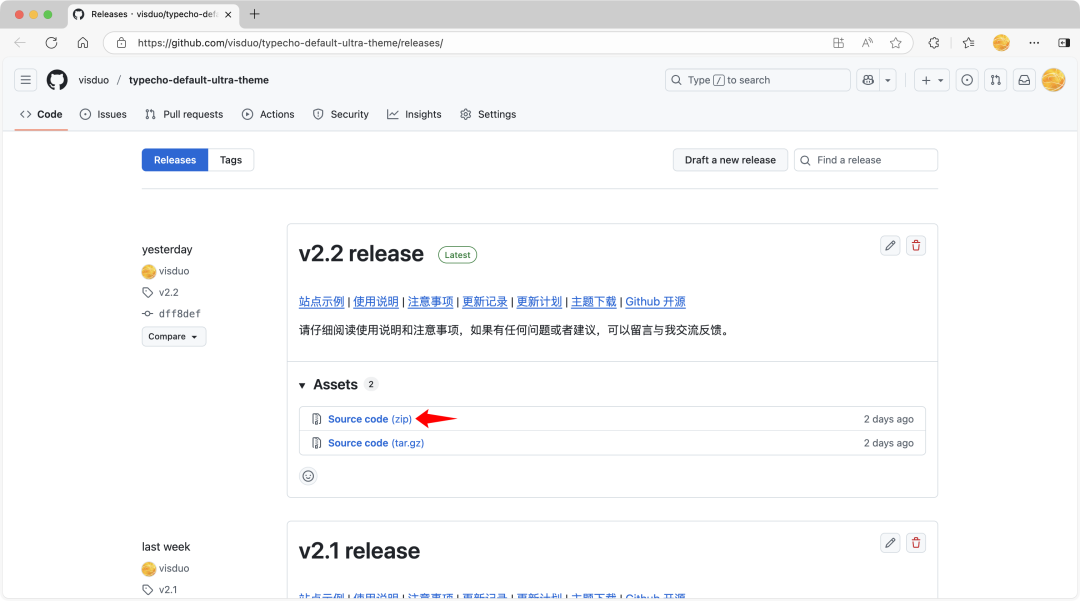Click the visduo owner breadcrumb
1080x601 pixels.
94,80
